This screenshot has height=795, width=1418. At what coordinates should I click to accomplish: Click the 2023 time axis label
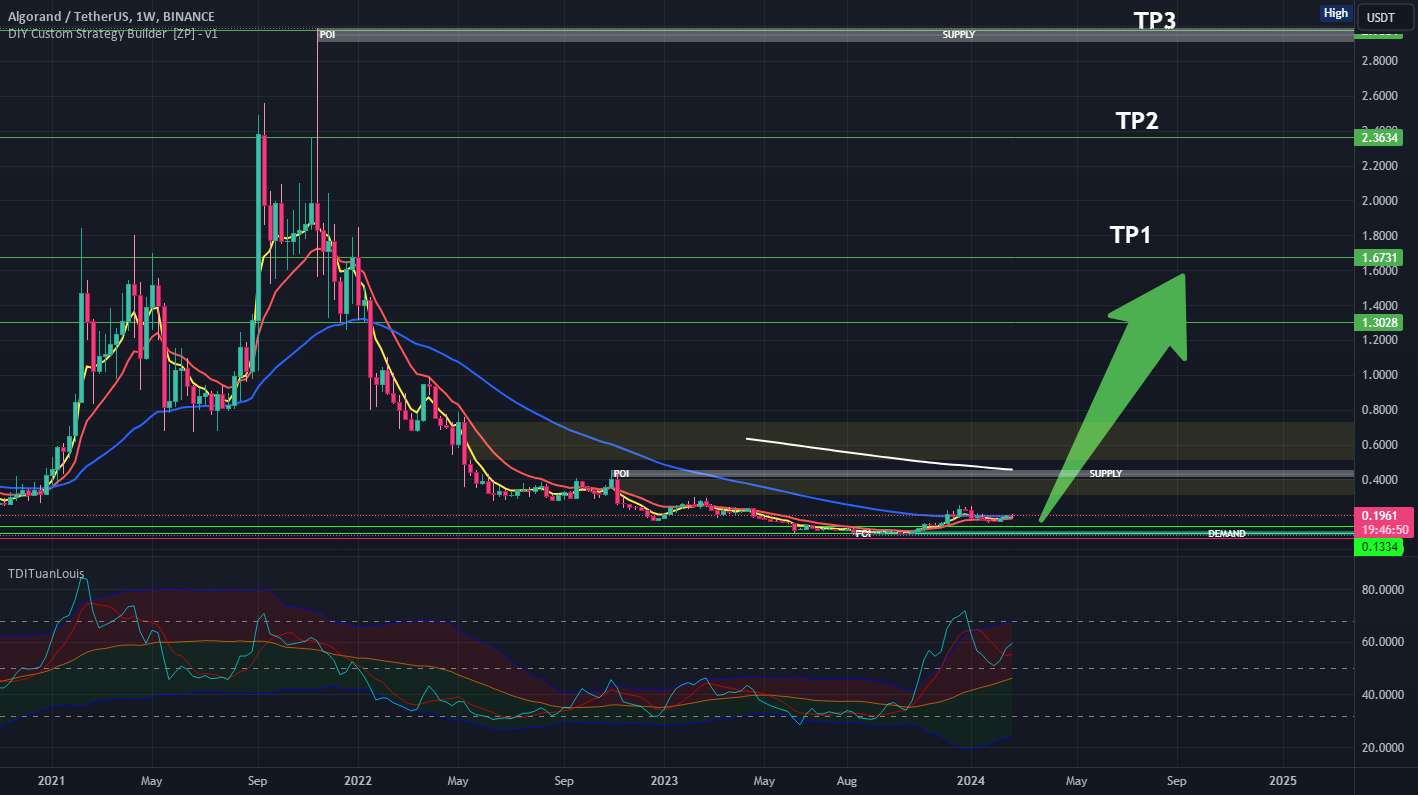click(x=664, y=780)
